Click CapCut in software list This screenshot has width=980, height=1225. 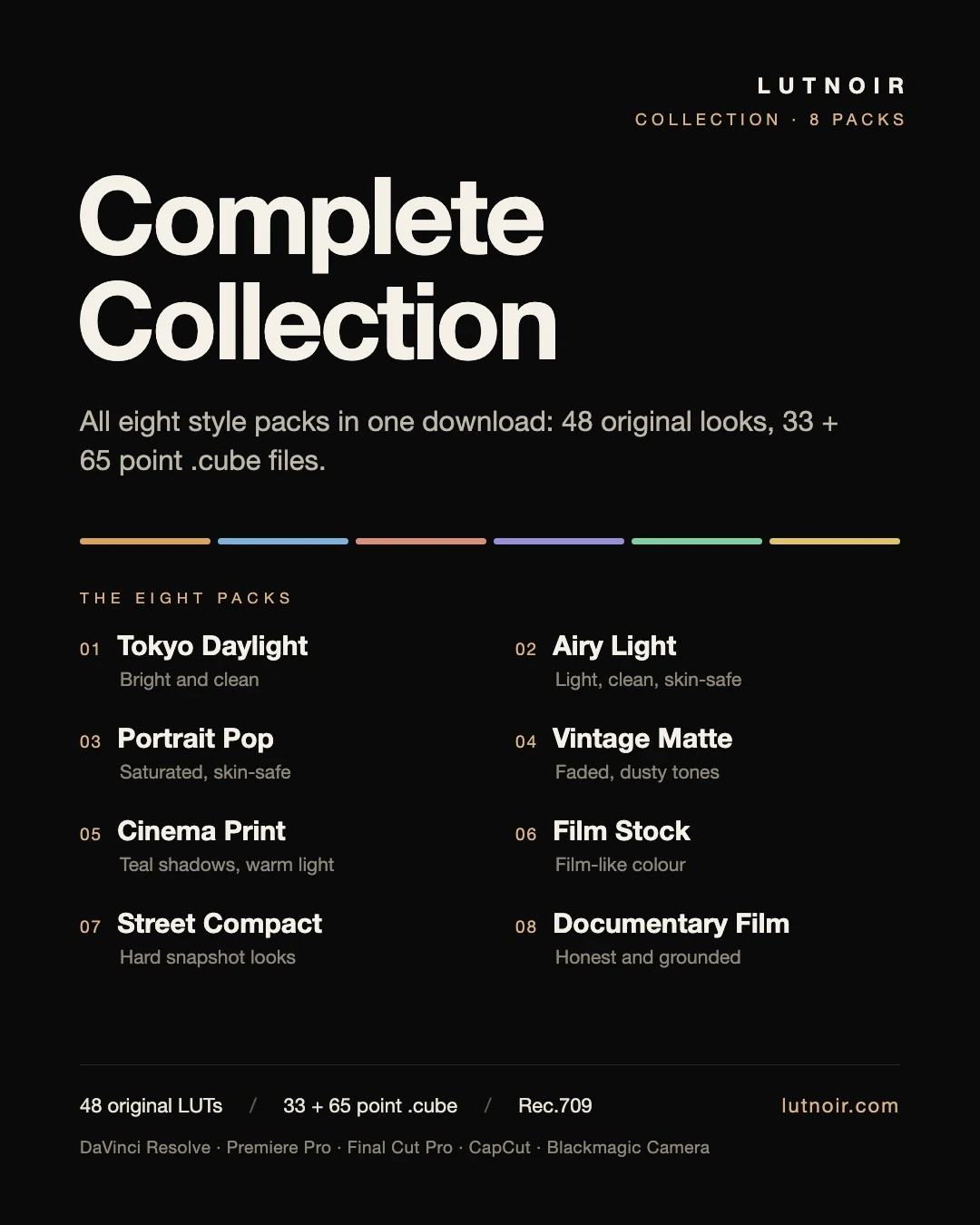(x=500, y=1148)
